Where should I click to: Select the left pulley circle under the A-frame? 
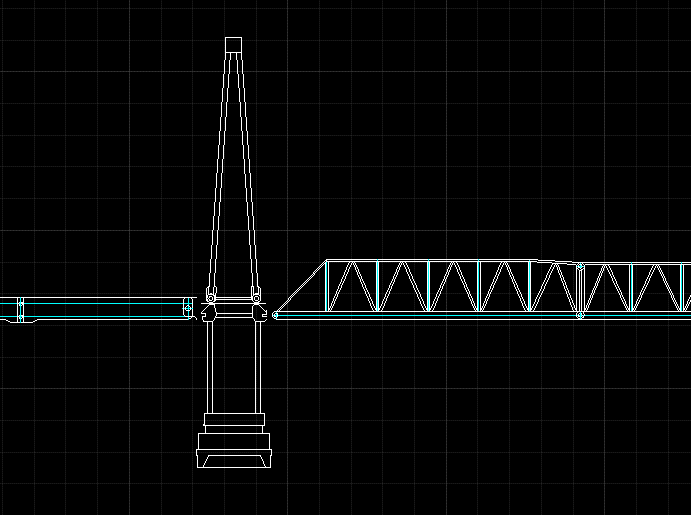click(211, 298)
